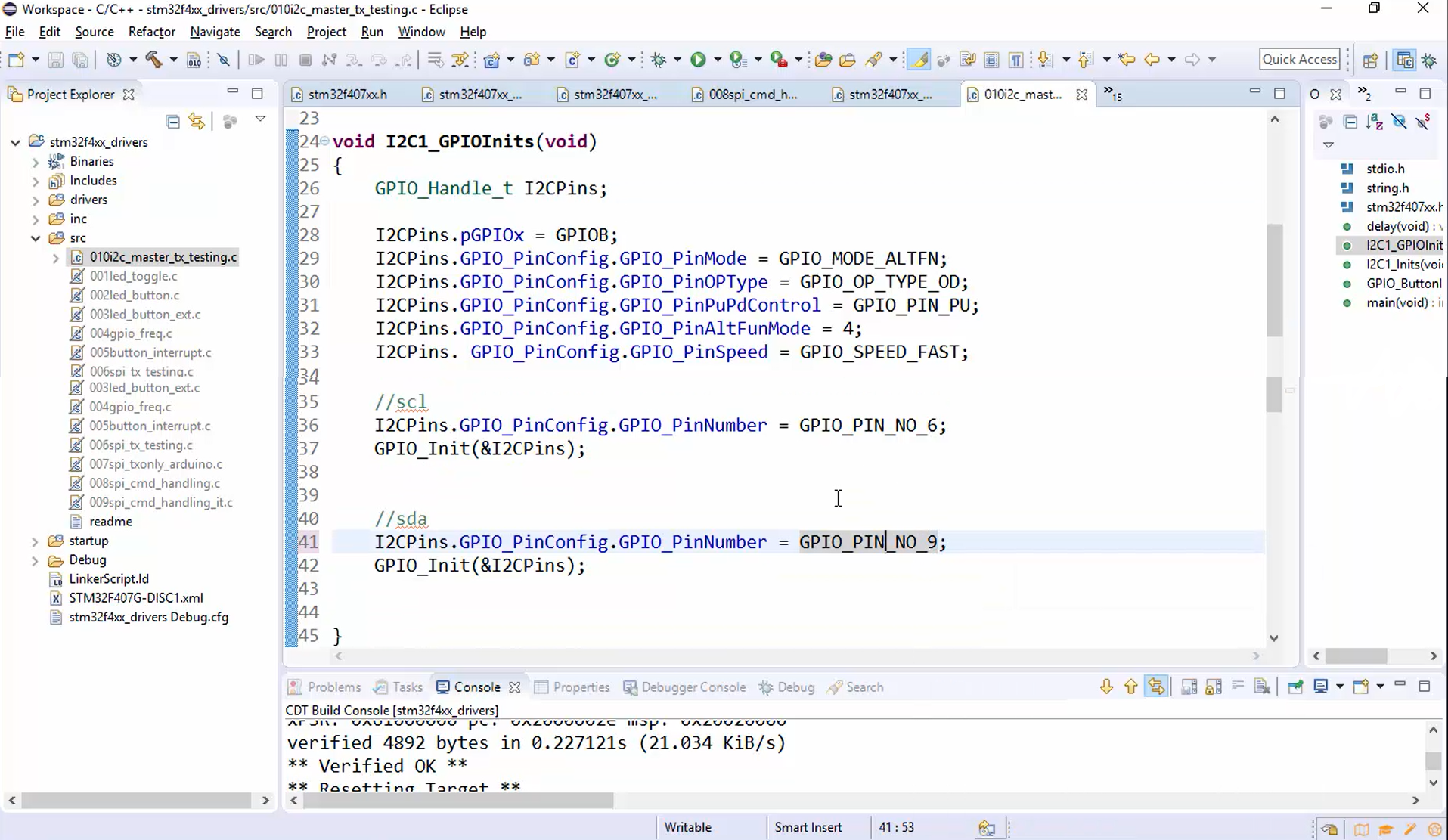Select LinkerScript.ld file
Image resolution: width=1448 pixels, height=840 pixels.
(x=109, y=579)
